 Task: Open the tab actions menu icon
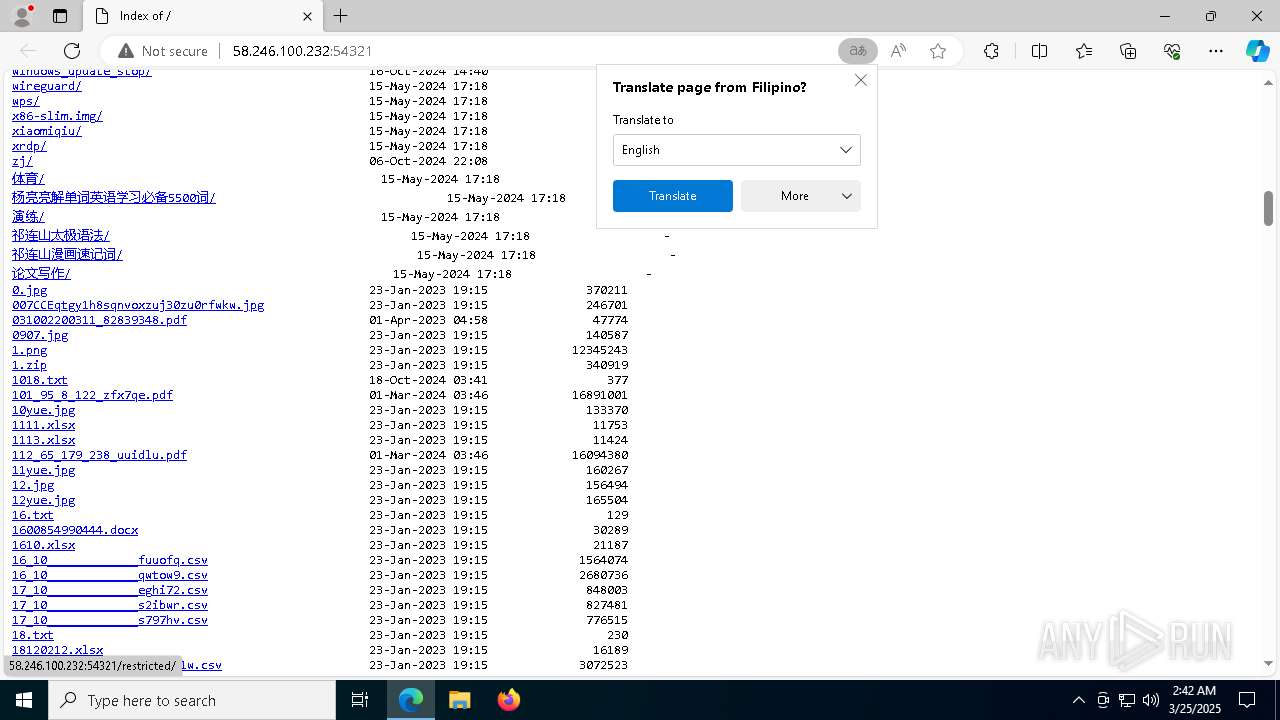point(60,16)
